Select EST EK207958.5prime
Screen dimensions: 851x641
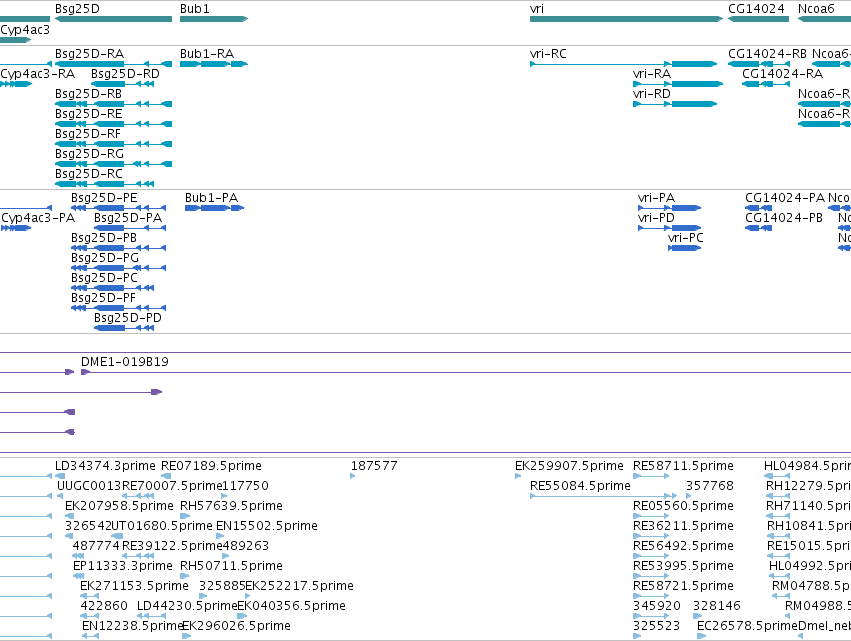pos(69,516)
